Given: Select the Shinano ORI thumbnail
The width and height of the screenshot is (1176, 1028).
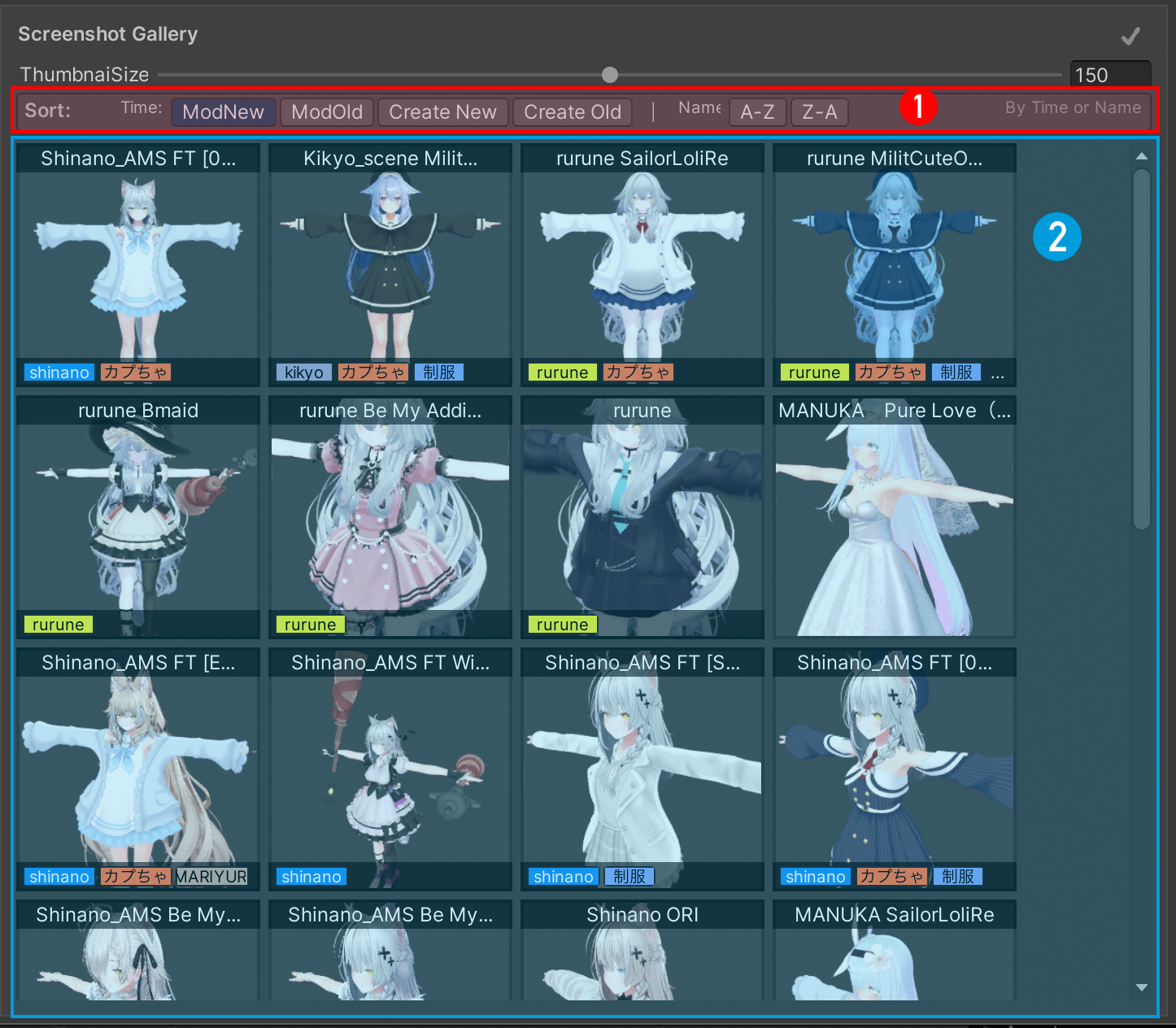Looking at the screenshot, I should pyautogui.click(x=642, y=952).
